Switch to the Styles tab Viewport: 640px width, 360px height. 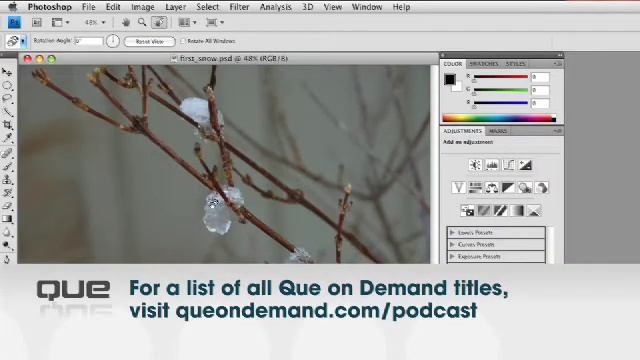[x=515, y=64]
